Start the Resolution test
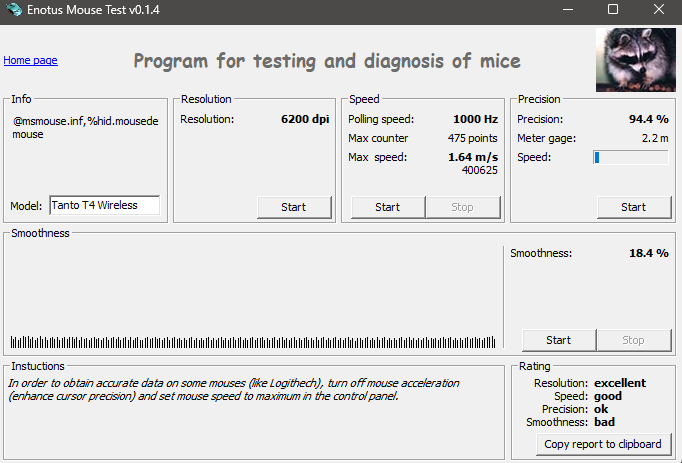682x463 pixels. pos(294,207)
